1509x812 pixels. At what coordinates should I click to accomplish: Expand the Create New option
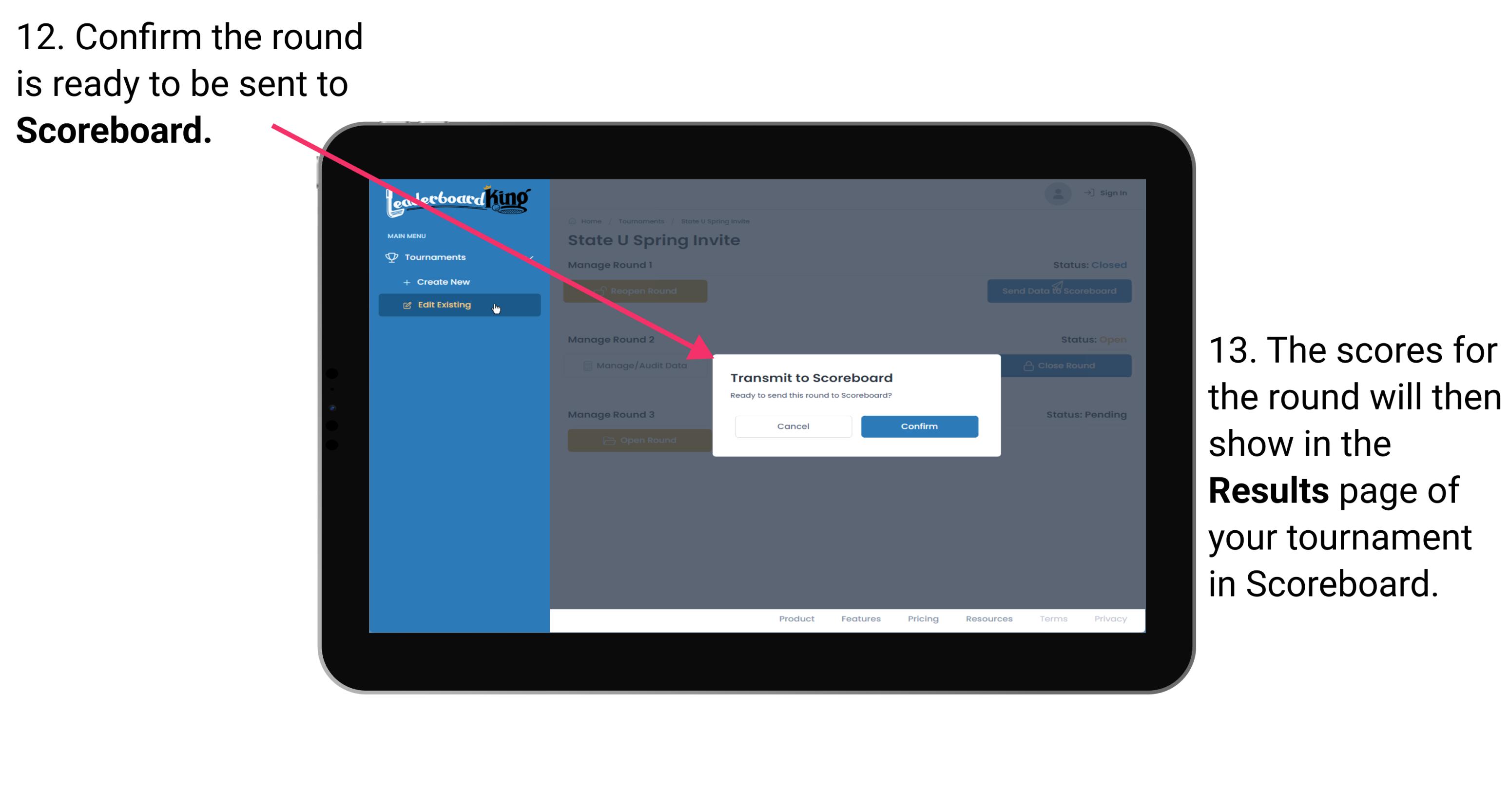[444, 281]
